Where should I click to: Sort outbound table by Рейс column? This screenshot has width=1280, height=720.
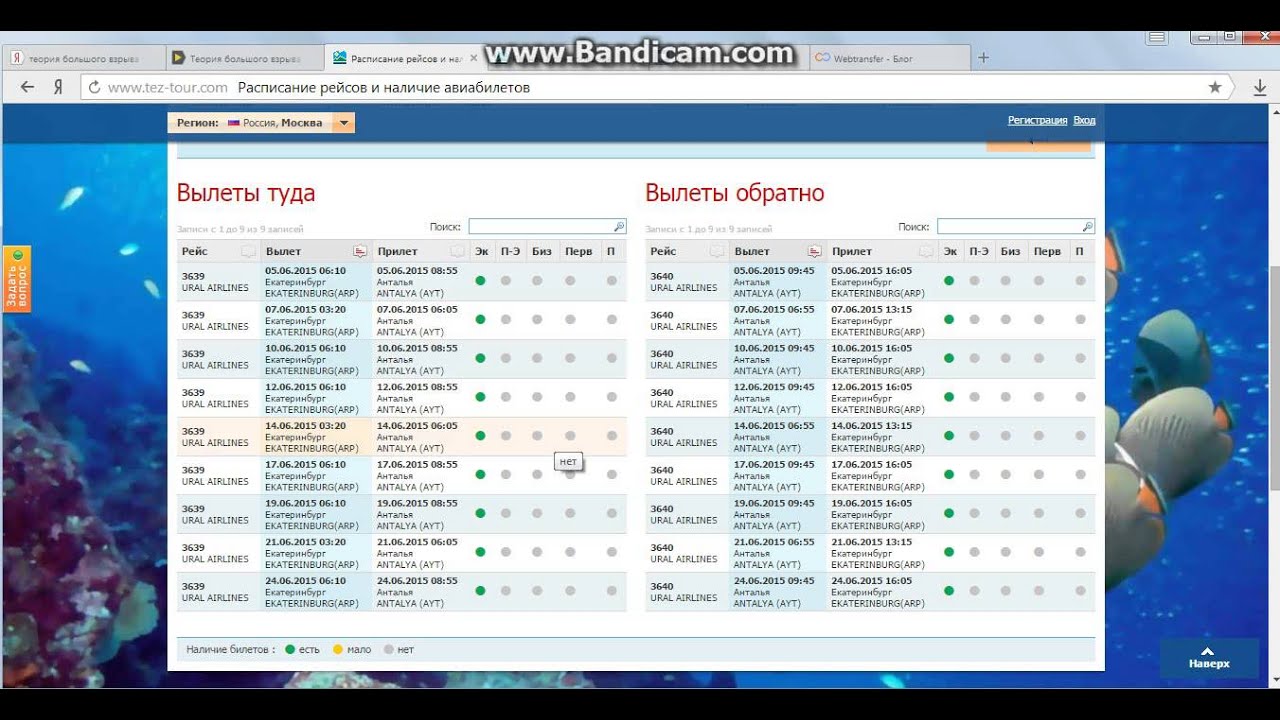click(x=248, y=251)
